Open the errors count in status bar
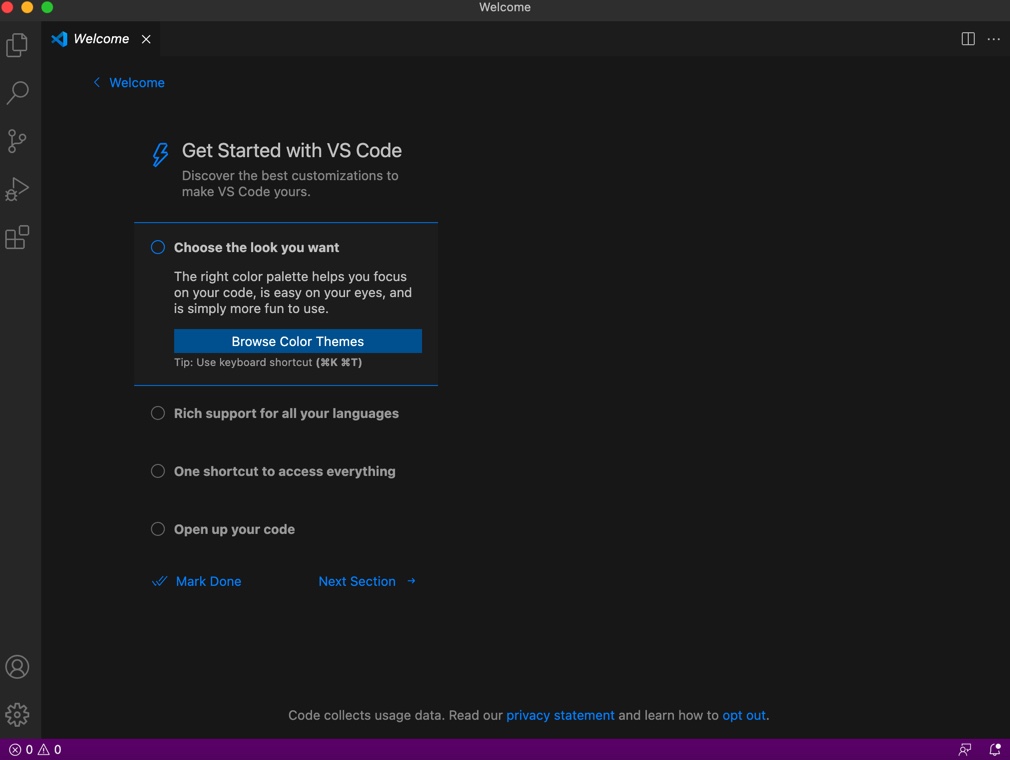 pos(21,749)
